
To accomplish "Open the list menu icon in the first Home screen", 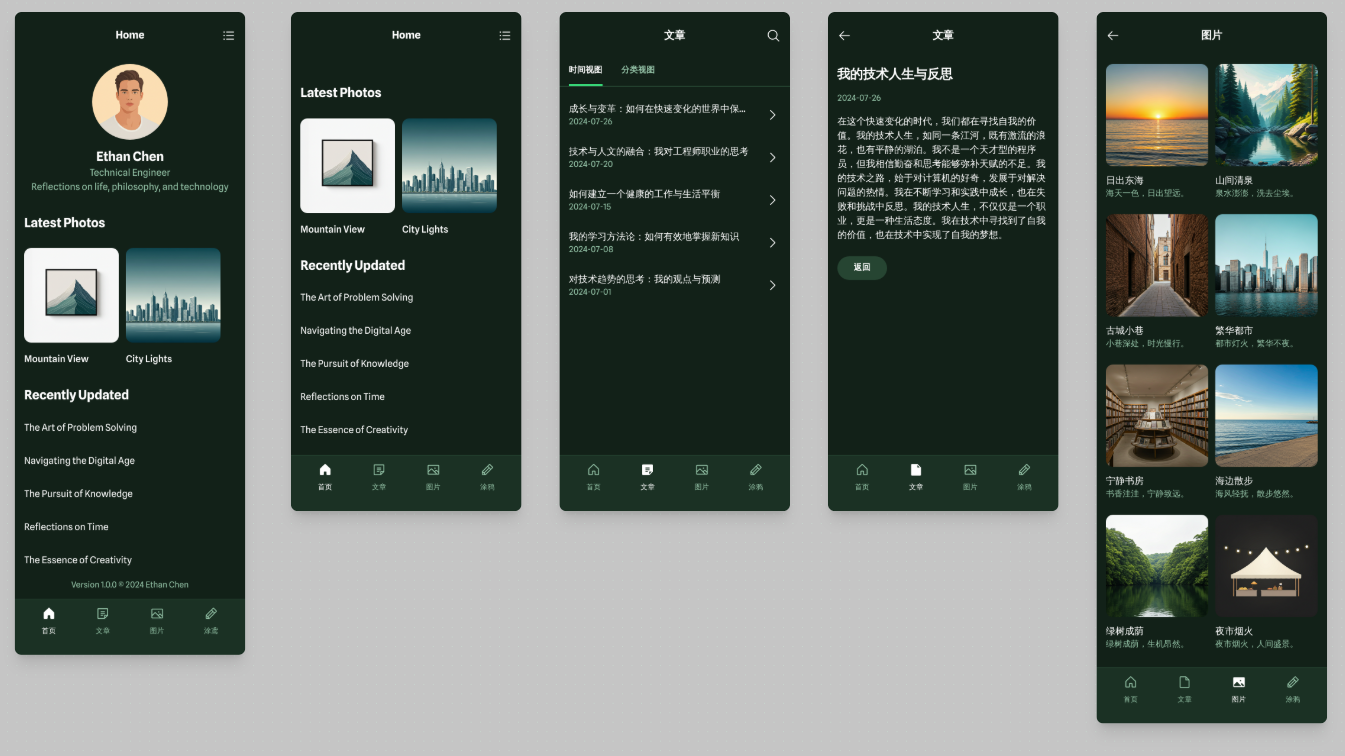I will (228, 35).
